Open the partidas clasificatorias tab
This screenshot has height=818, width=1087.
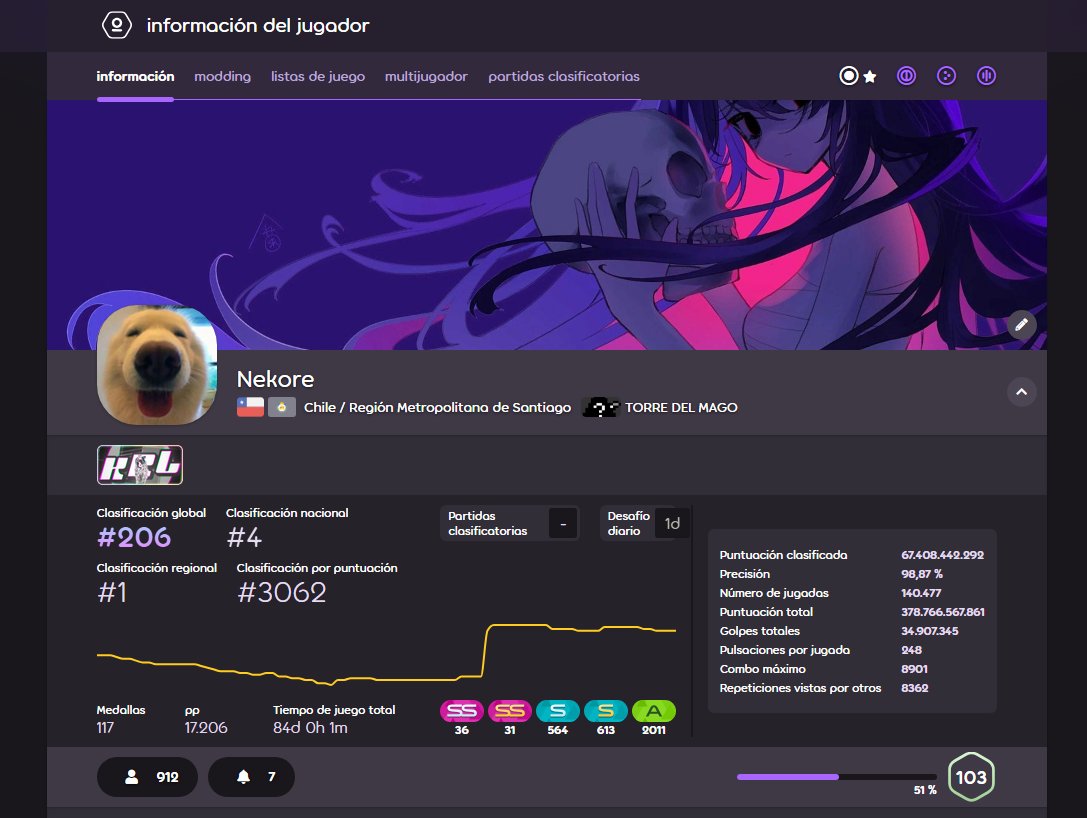tap(564, 76)
